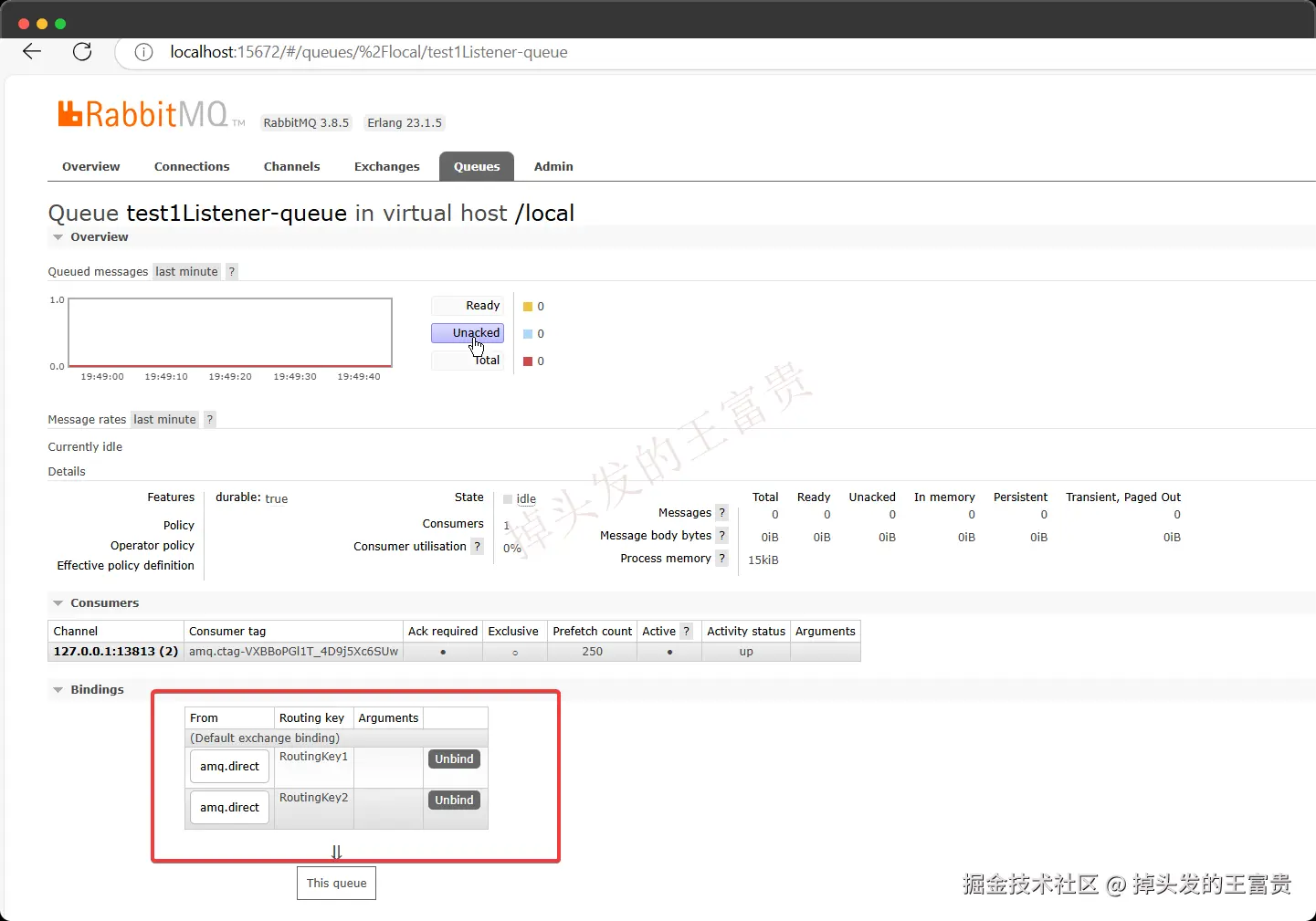Toggle the Total series in chart
This screenshot has width=1316, height=921.
coord(468,361)
